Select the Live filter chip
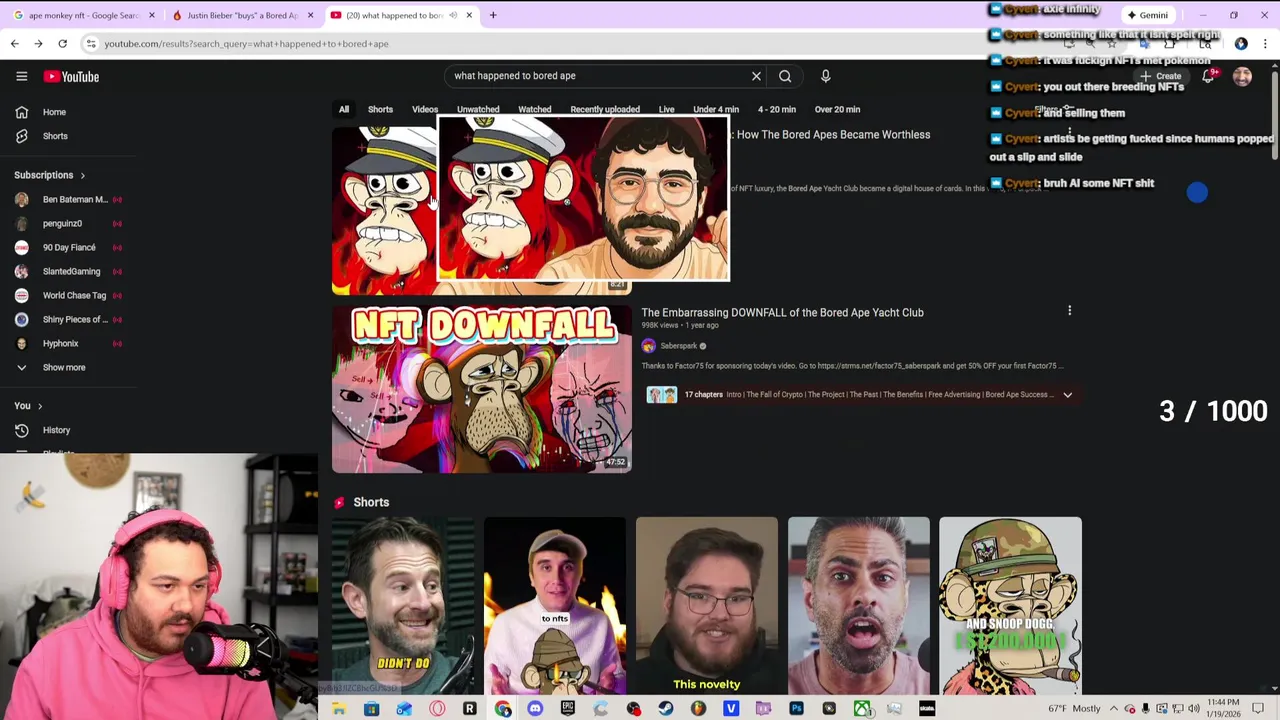The width and height of the screenshot is (1280, 720). [x=666, y=109]
